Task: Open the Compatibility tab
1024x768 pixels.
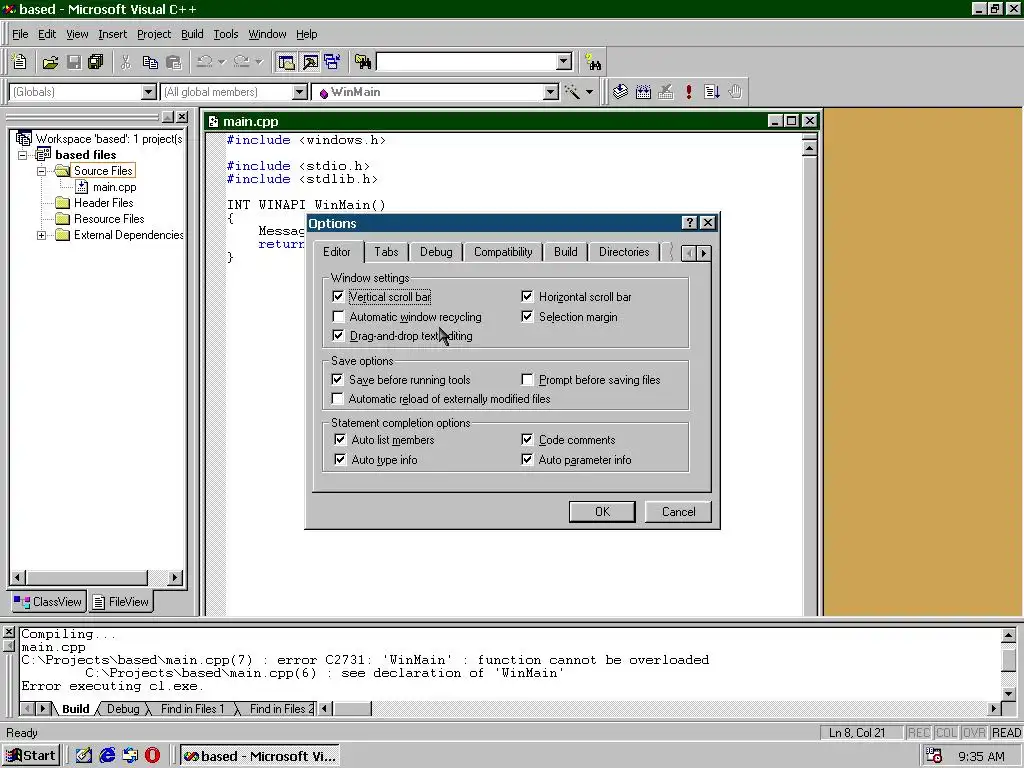Action: tap(503, 252)
